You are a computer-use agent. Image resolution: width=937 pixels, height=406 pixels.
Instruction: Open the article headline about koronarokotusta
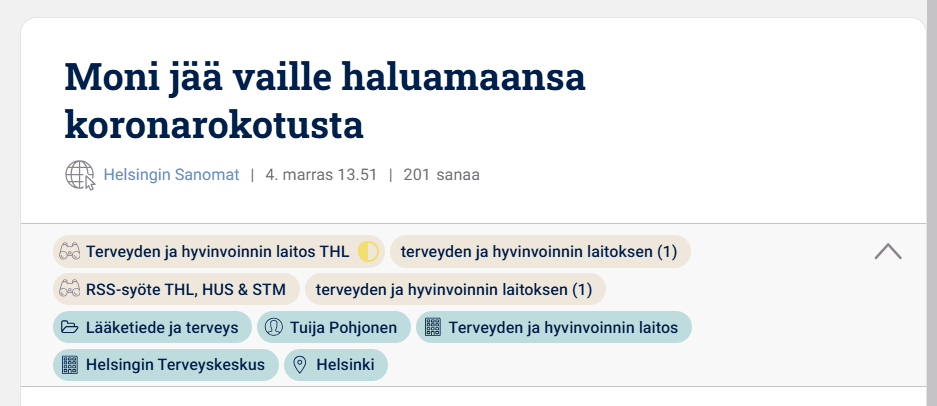tap(325, 101)
